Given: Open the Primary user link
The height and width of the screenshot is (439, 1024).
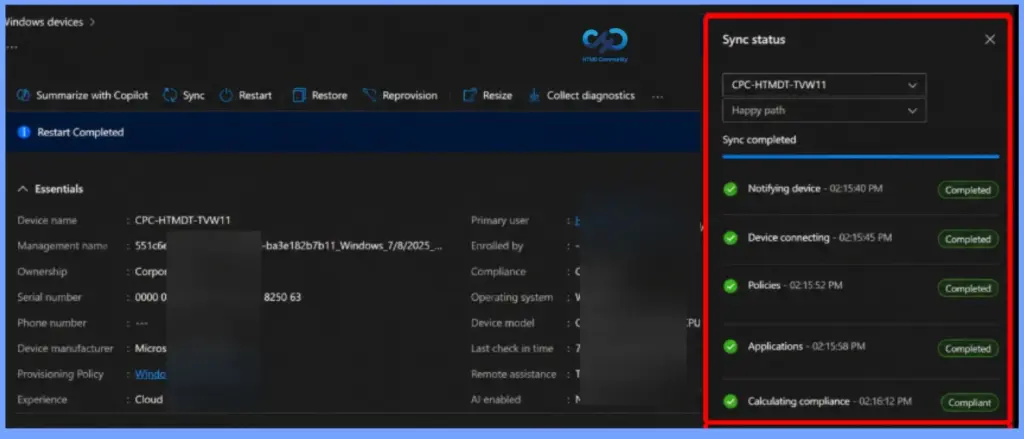Looking at the screenshot, I should pos(578,221).
